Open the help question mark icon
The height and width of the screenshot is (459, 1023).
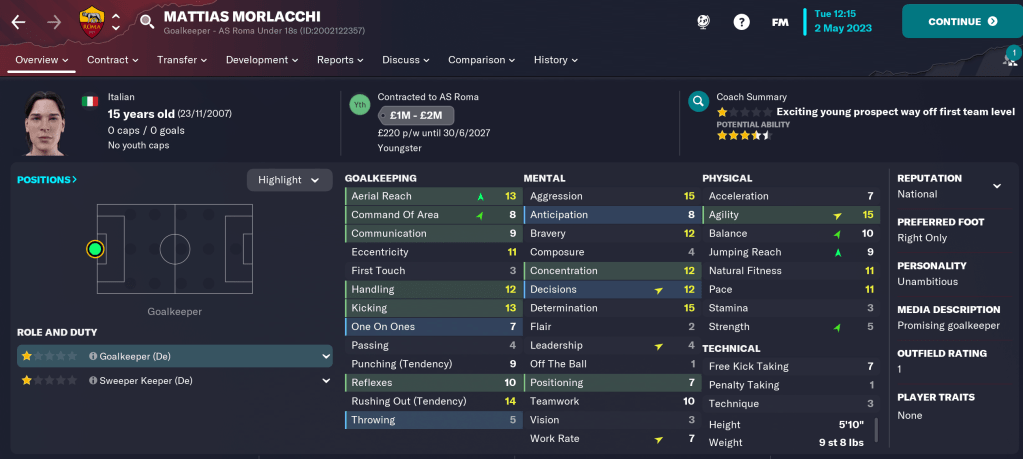pos(741,21)
